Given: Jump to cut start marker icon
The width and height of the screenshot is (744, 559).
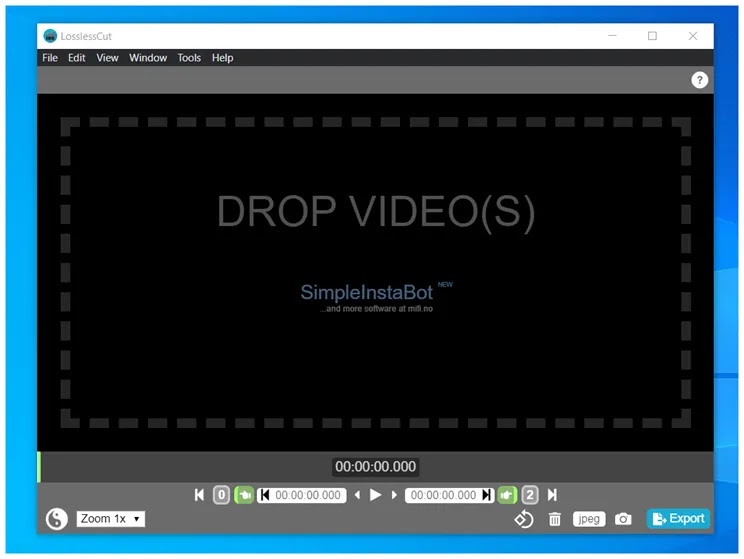Looking at the screenshot, I should [265, 495].
